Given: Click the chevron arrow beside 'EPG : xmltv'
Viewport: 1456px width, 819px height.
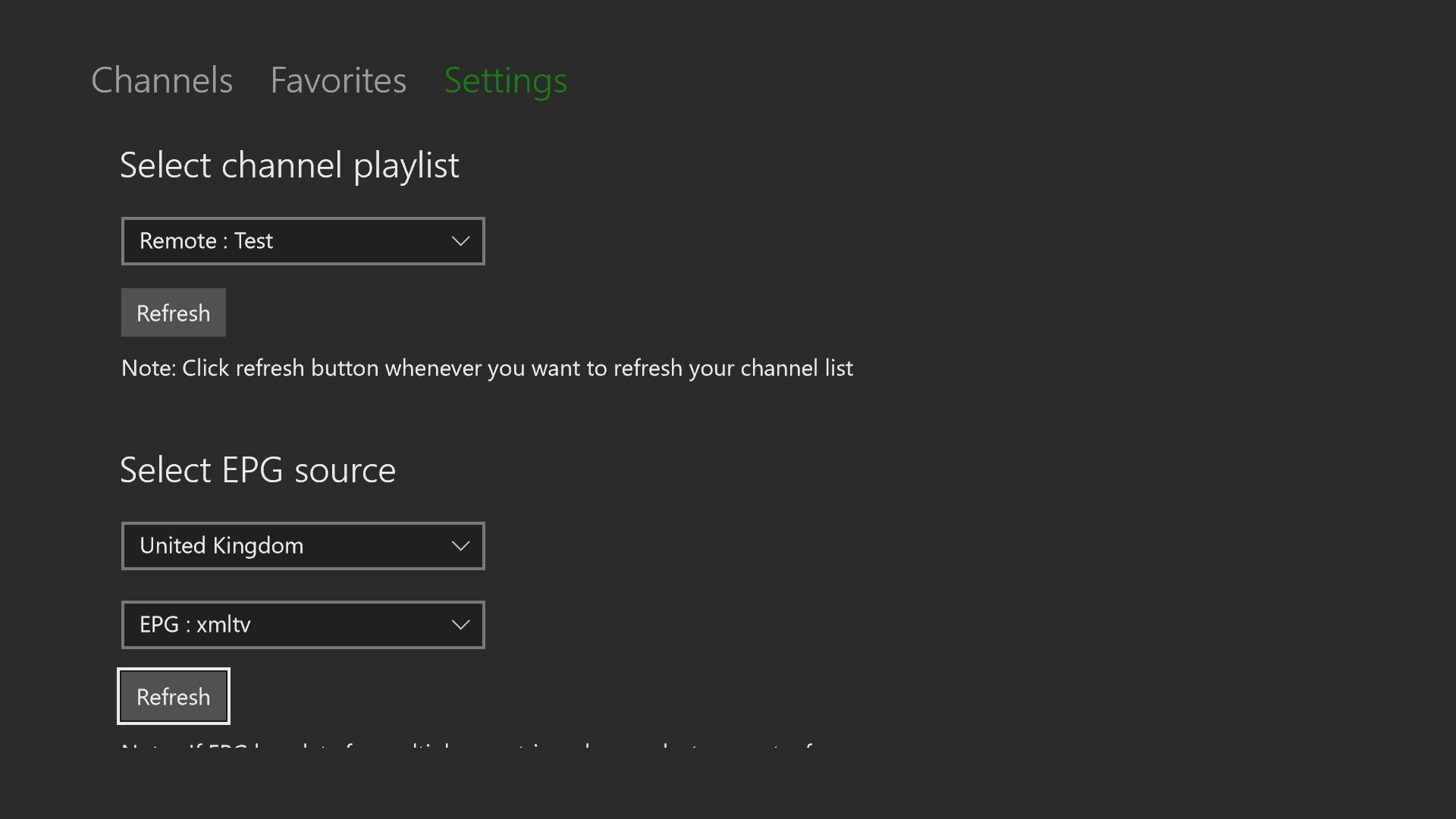Looking at the screenshot, I should point(460,625).
